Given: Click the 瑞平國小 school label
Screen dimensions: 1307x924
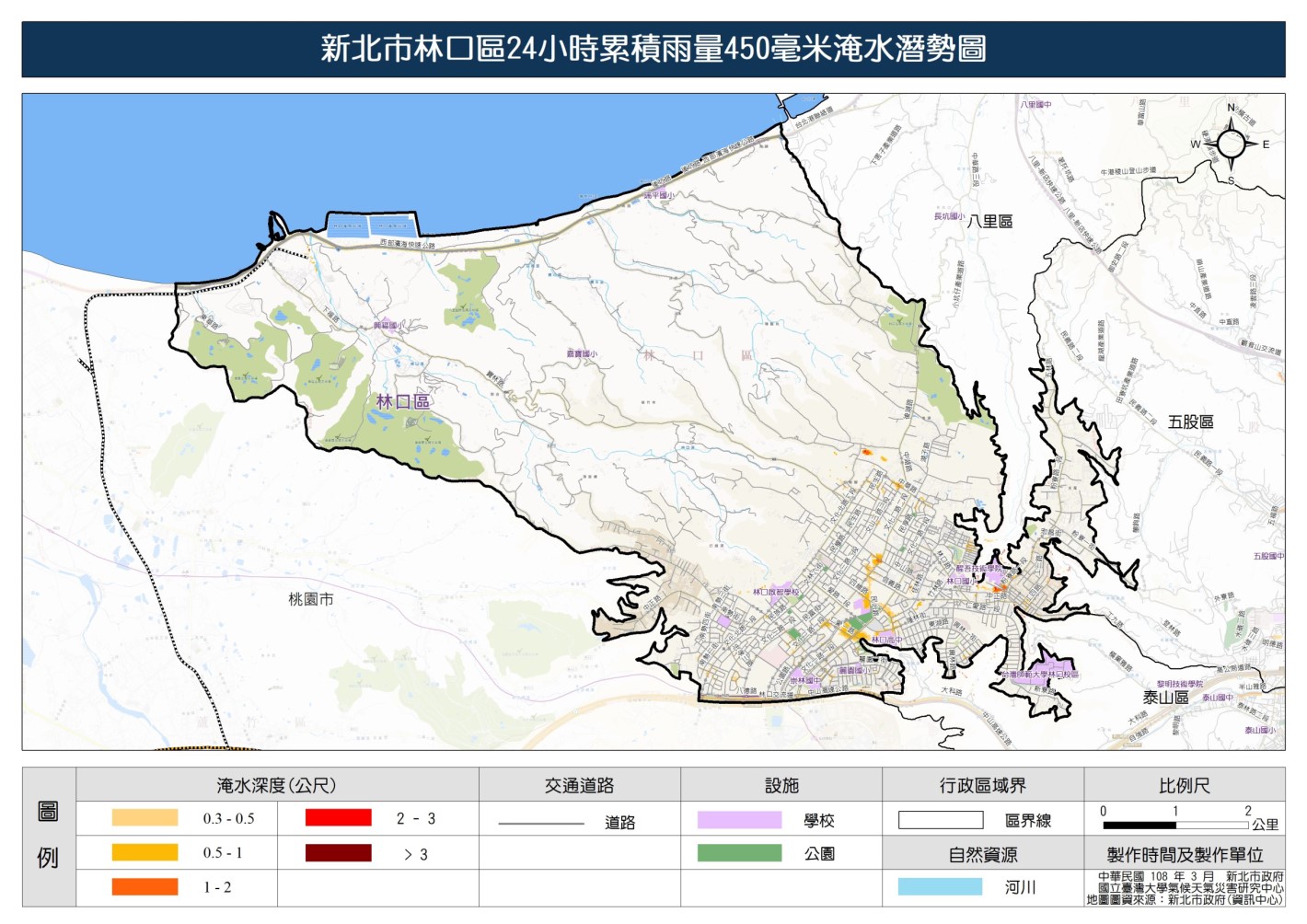Looking at the screenshot, I should tap(659, 195).
